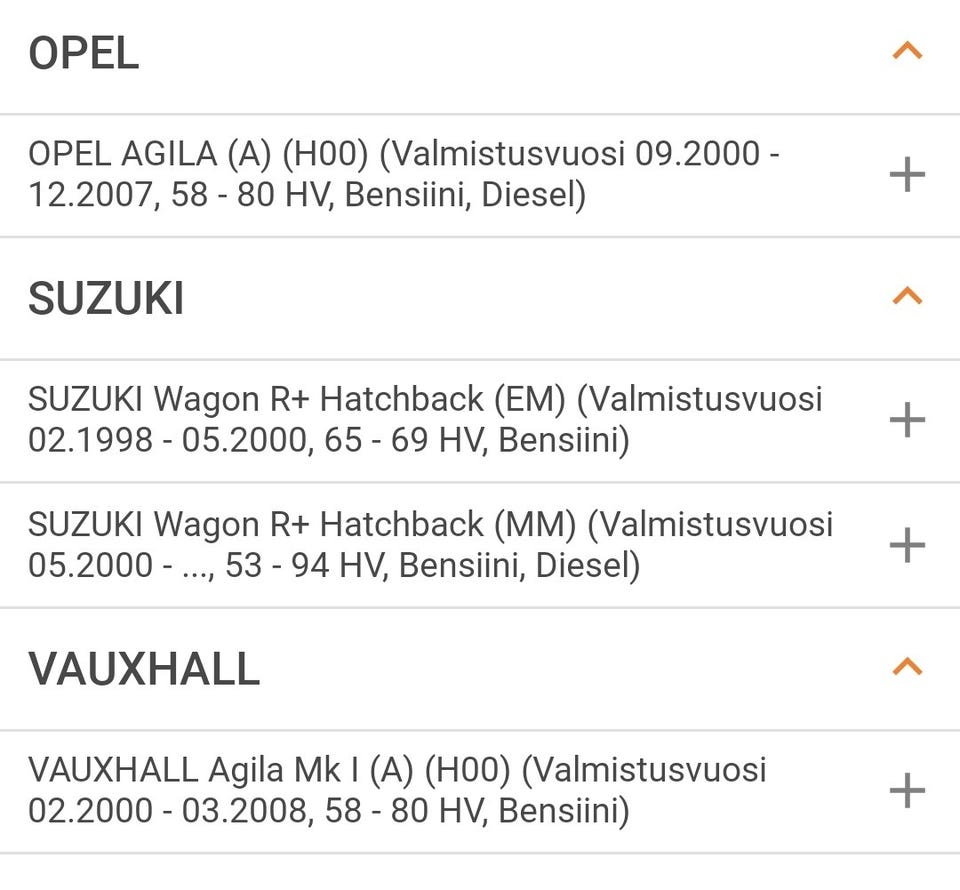Collapse the OPEL section using its orange chevron
Viewport: 960px width, 890px height.
(906, 50)
